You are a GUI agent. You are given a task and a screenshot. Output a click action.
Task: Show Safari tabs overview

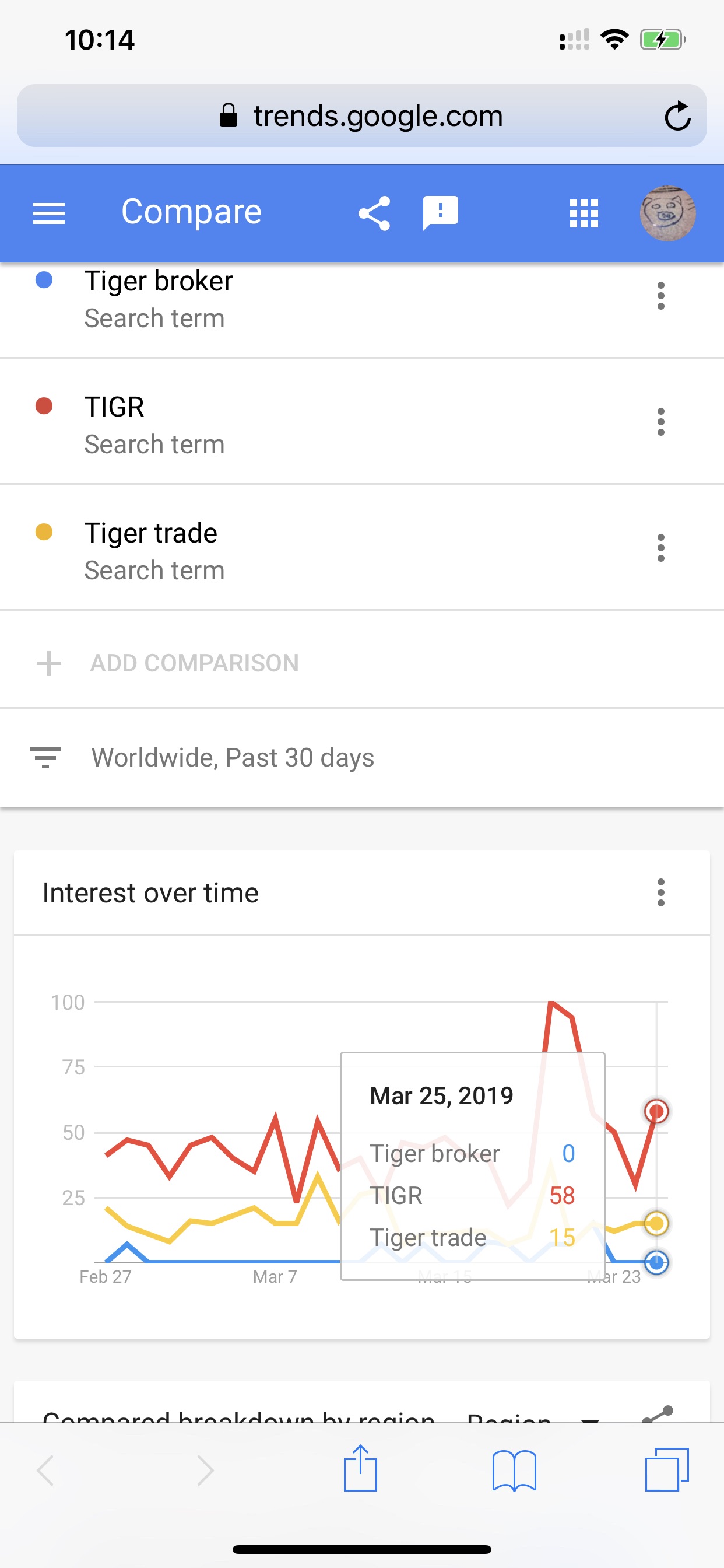tap(667, 1469)
